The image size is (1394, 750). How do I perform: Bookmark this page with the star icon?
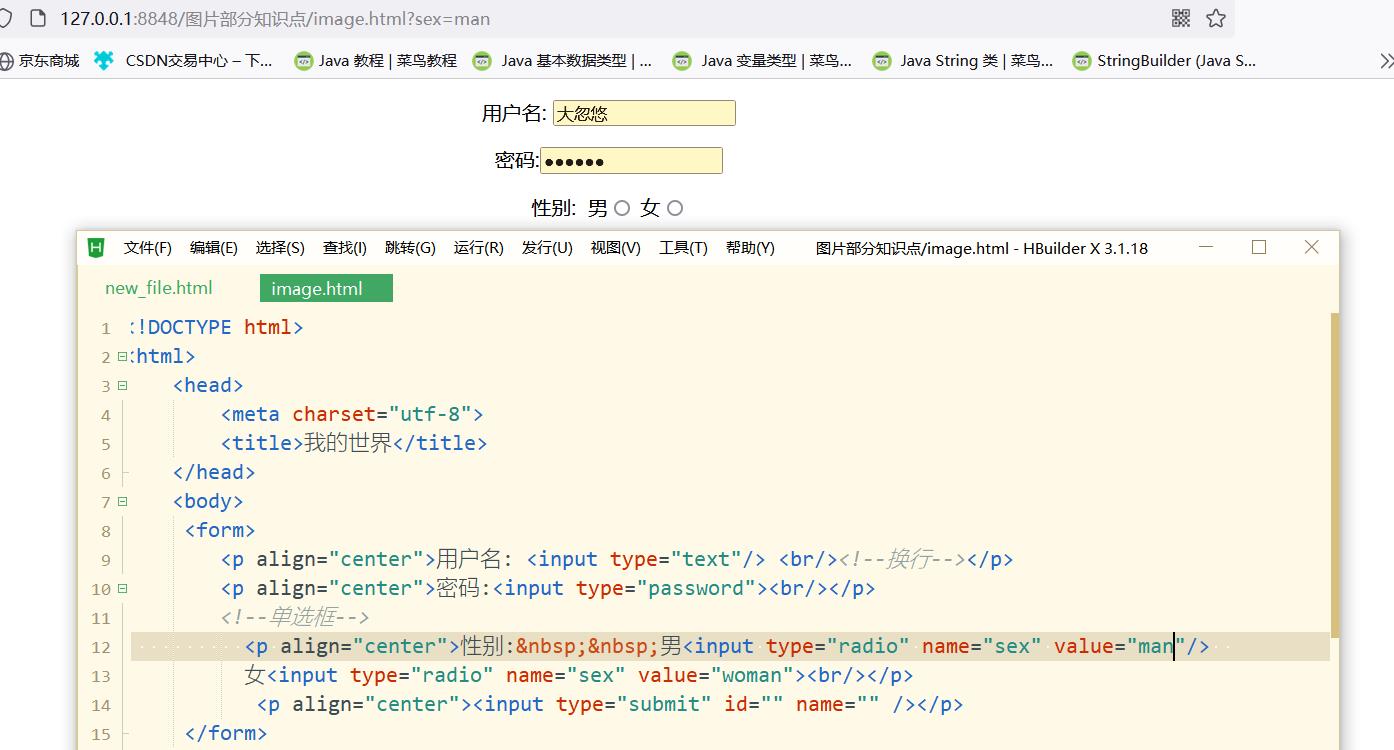point(1216,18)
